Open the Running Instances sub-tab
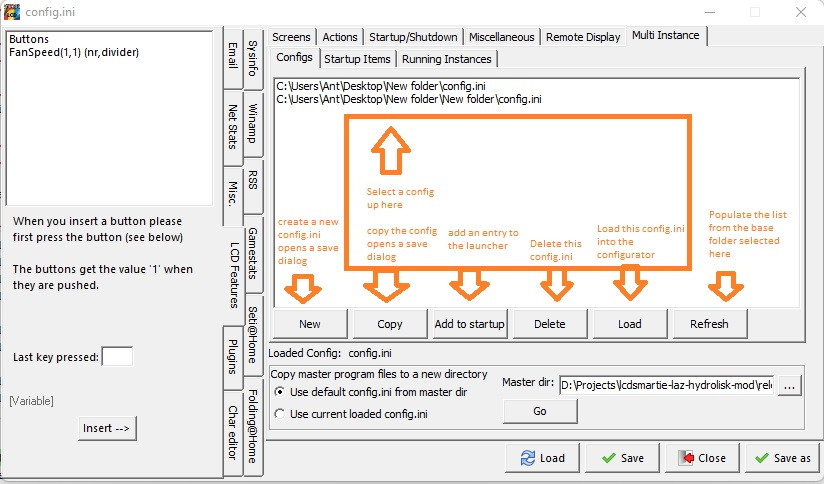The image size is (824, 484). point(447,59)
